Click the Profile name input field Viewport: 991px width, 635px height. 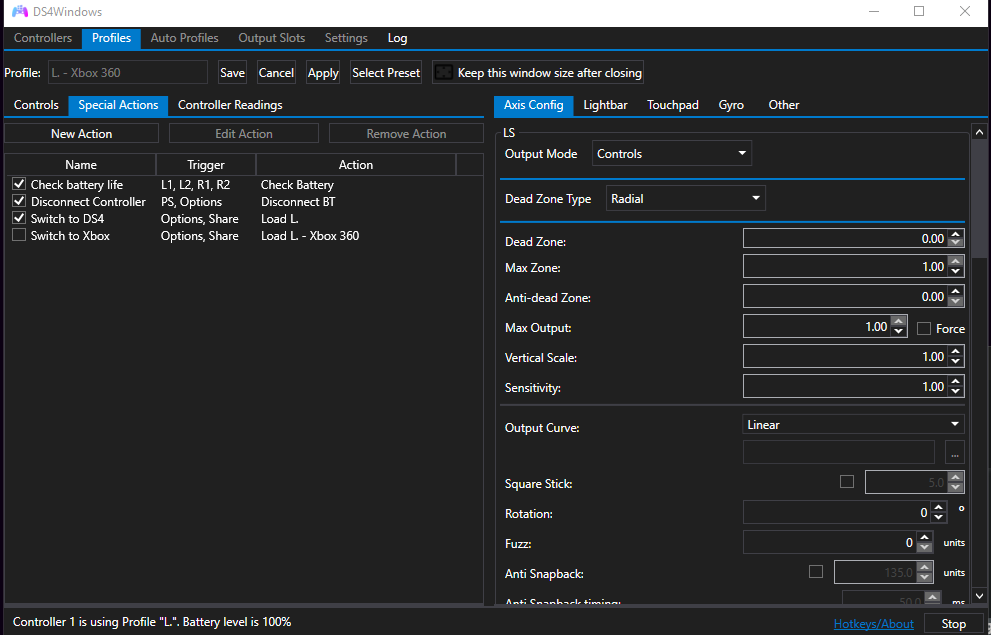click(128, 71)
